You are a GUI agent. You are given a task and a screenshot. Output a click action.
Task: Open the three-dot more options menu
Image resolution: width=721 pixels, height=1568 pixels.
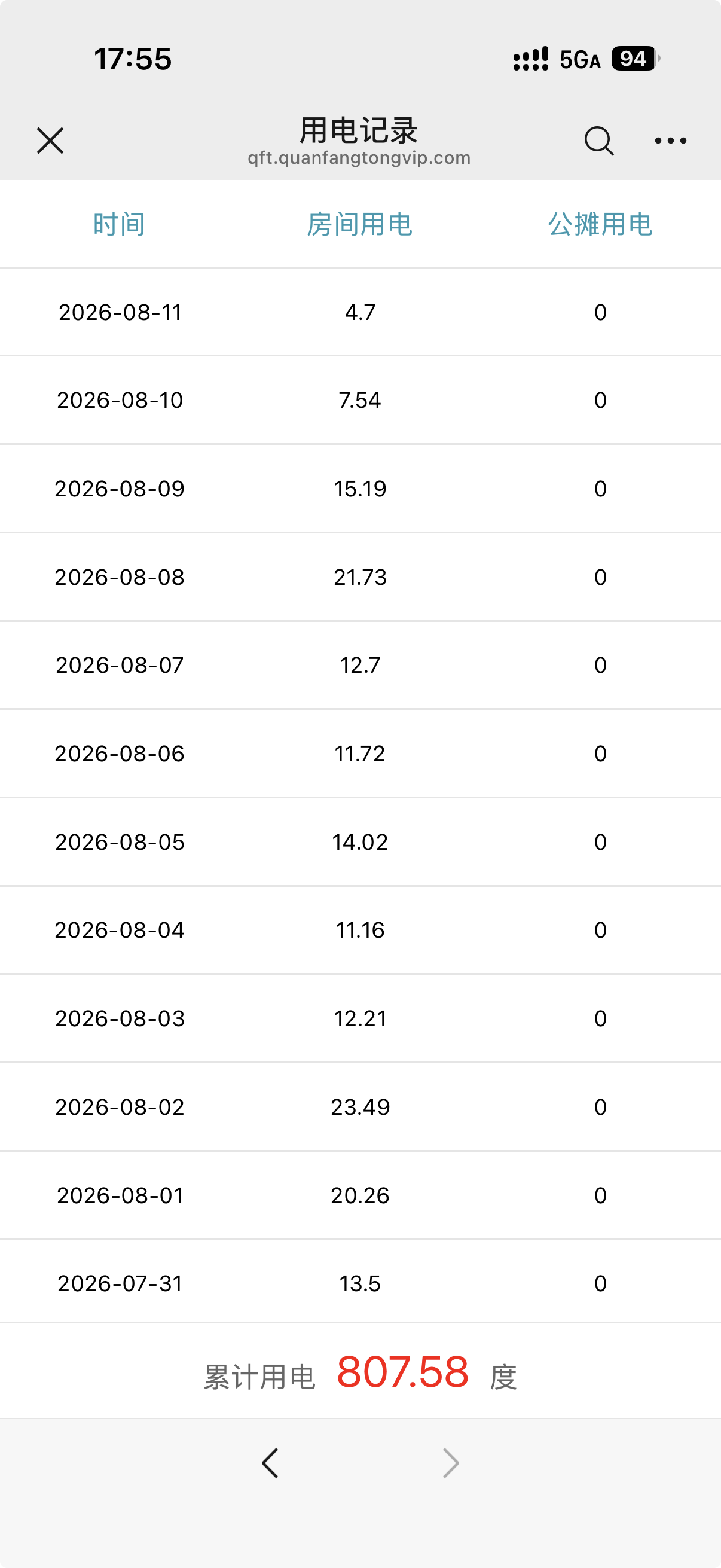coord(671,141)
